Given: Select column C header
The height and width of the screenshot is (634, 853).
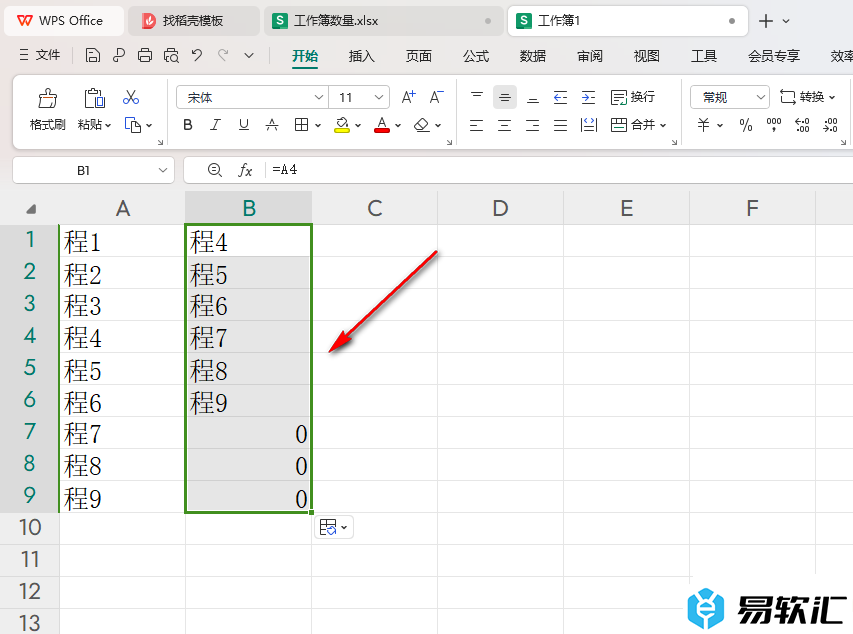Looking at the screenshot, I should coord(375,208).
